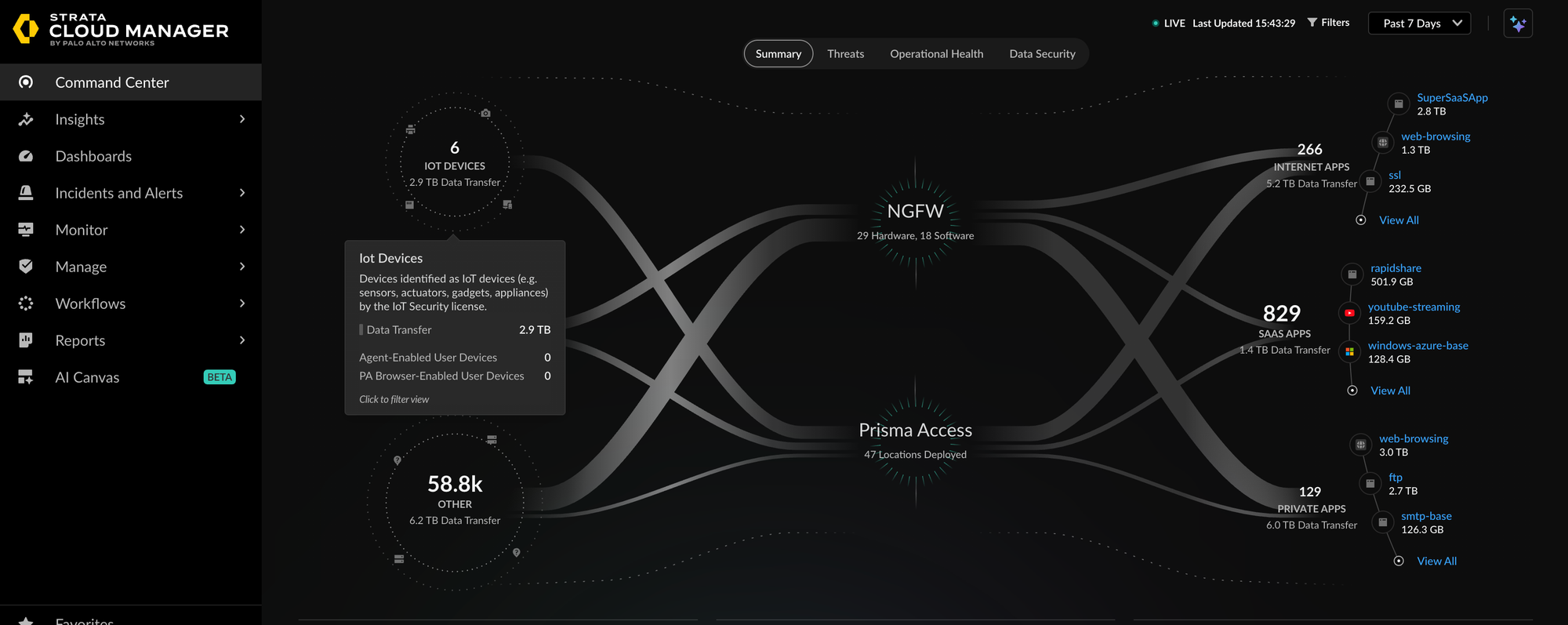Click the circle icon beside Internet Apps View All
1568x625 pixels.
(x=1361, y=220)
